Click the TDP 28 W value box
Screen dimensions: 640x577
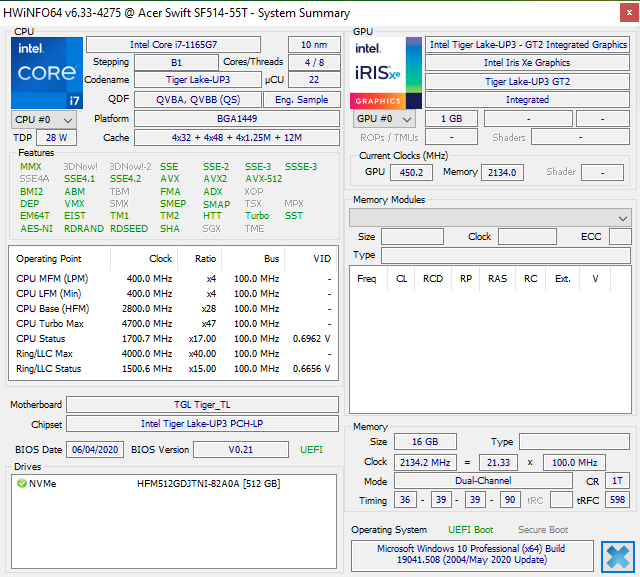coord(56,138)
